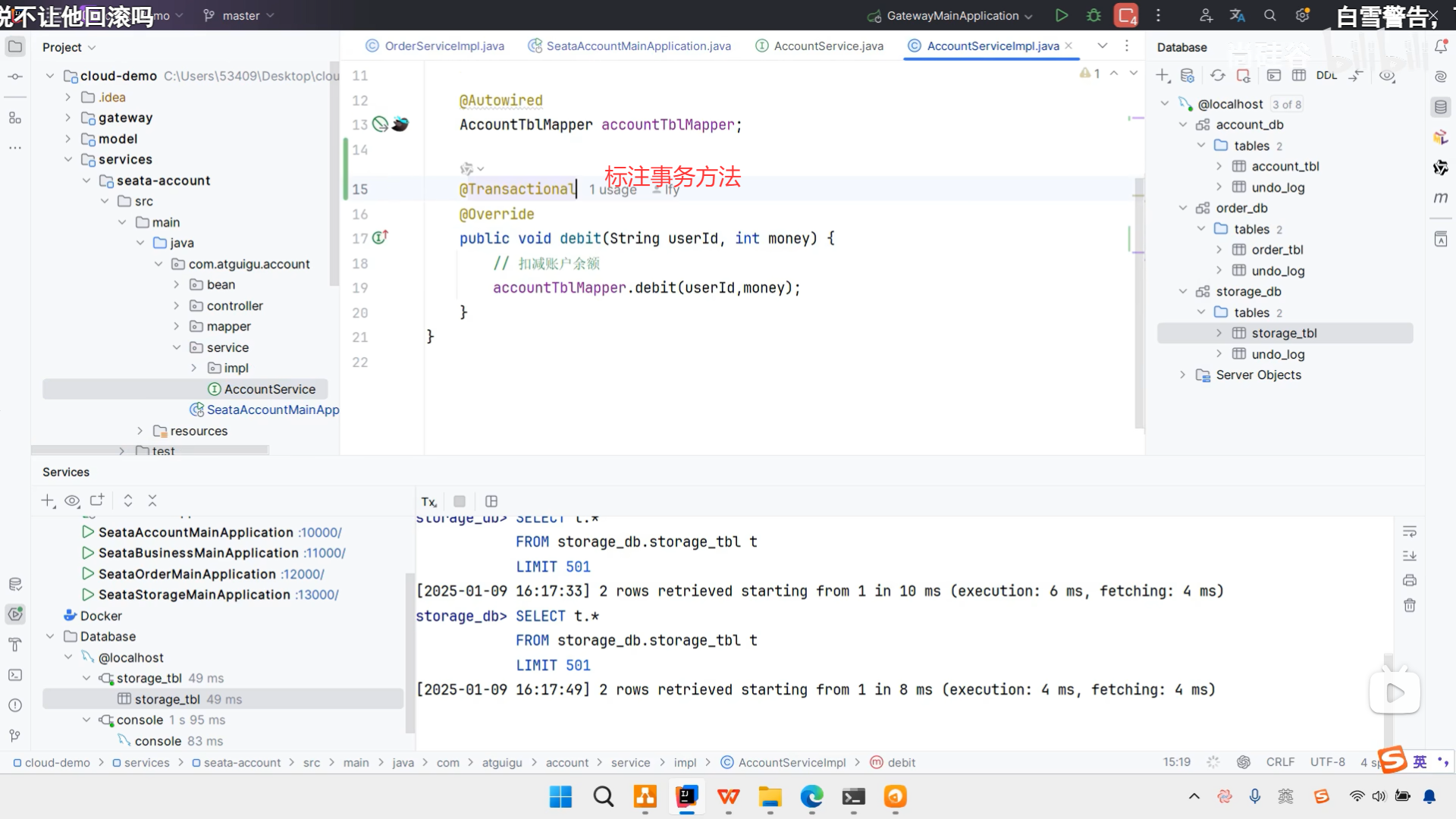Switch to AccountService.java tab
Screen dimensions: 1456x819
(x=828, y=45)
